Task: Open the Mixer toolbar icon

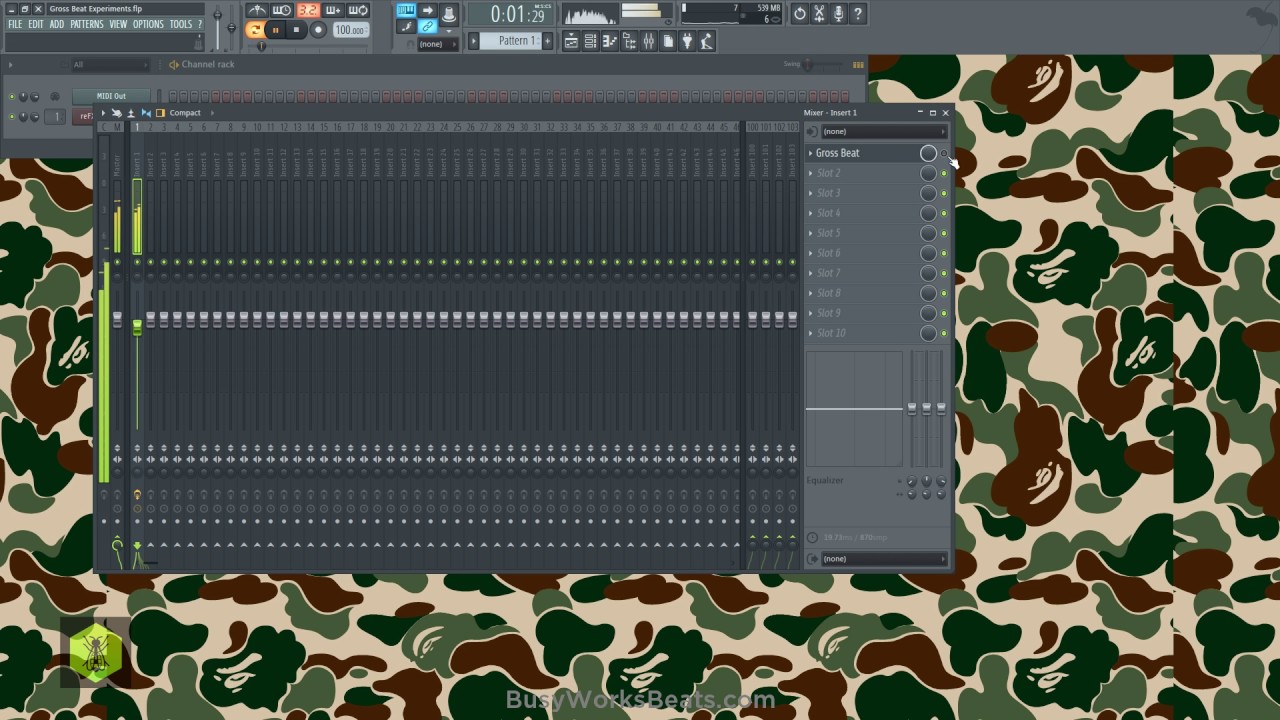Action: coord(648,41)
